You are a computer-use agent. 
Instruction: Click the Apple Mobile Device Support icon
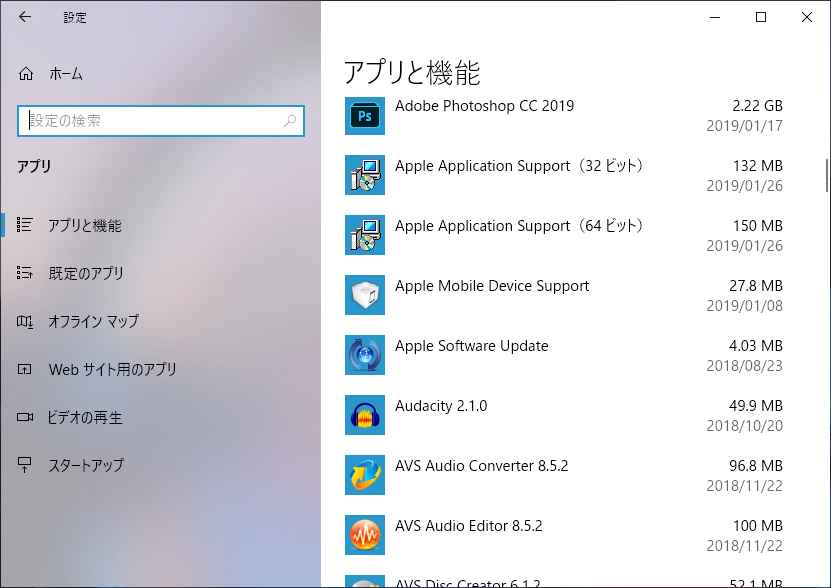tap(365, 295)
